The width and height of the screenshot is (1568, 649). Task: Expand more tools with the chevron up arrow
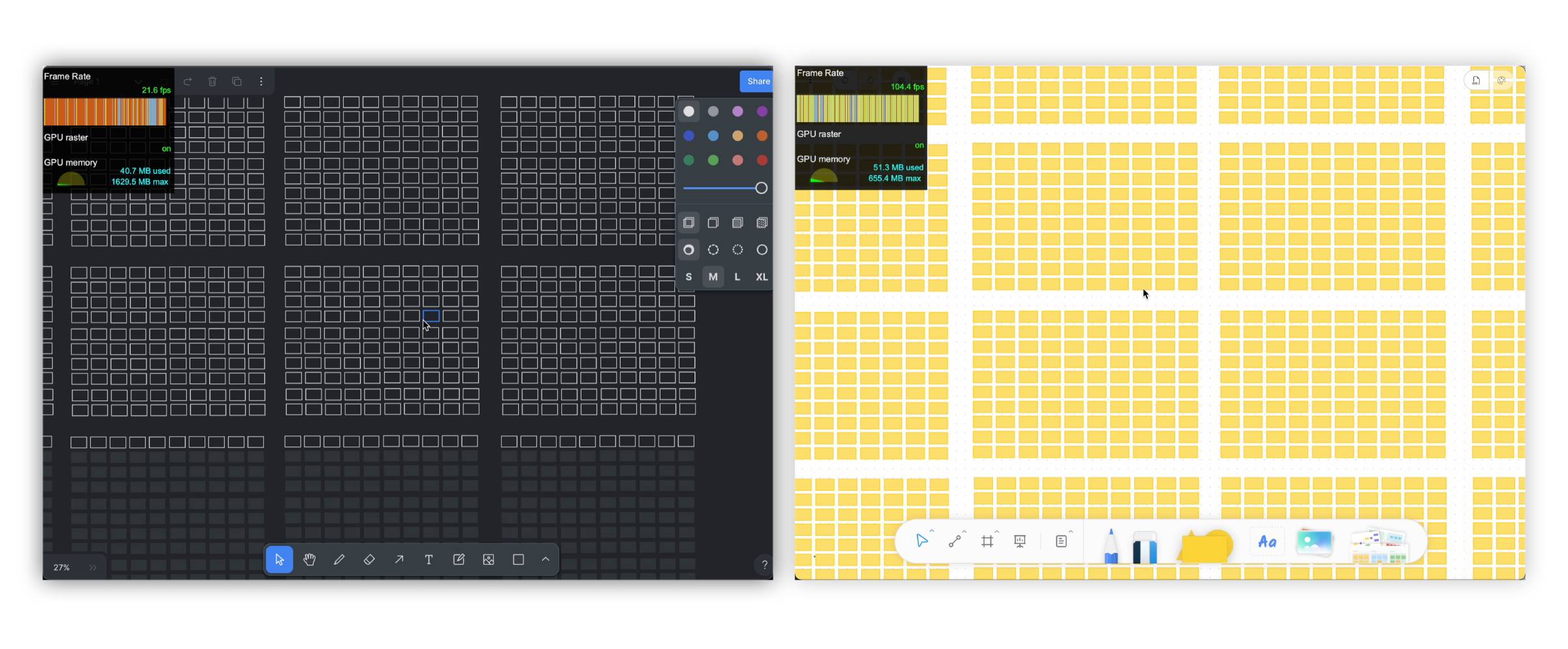point(546,560)
